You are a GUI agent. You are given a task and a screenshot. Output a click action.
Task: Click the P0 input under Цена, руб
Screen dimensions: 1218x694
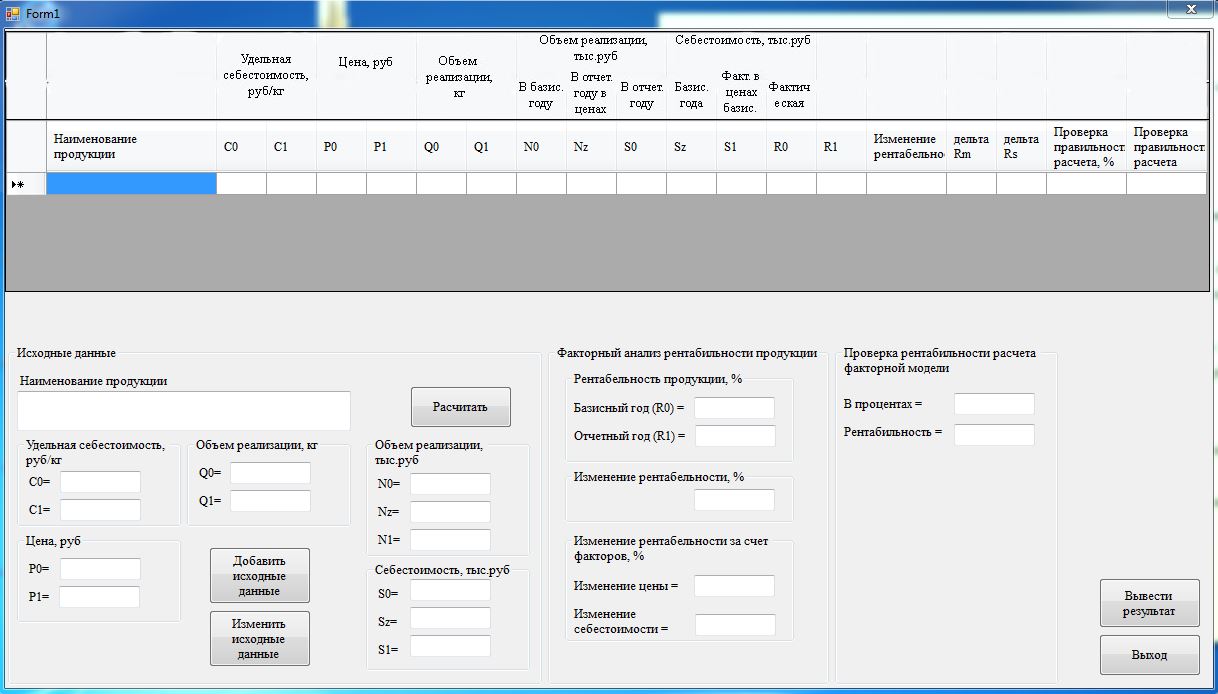click(x=99, y=570)
